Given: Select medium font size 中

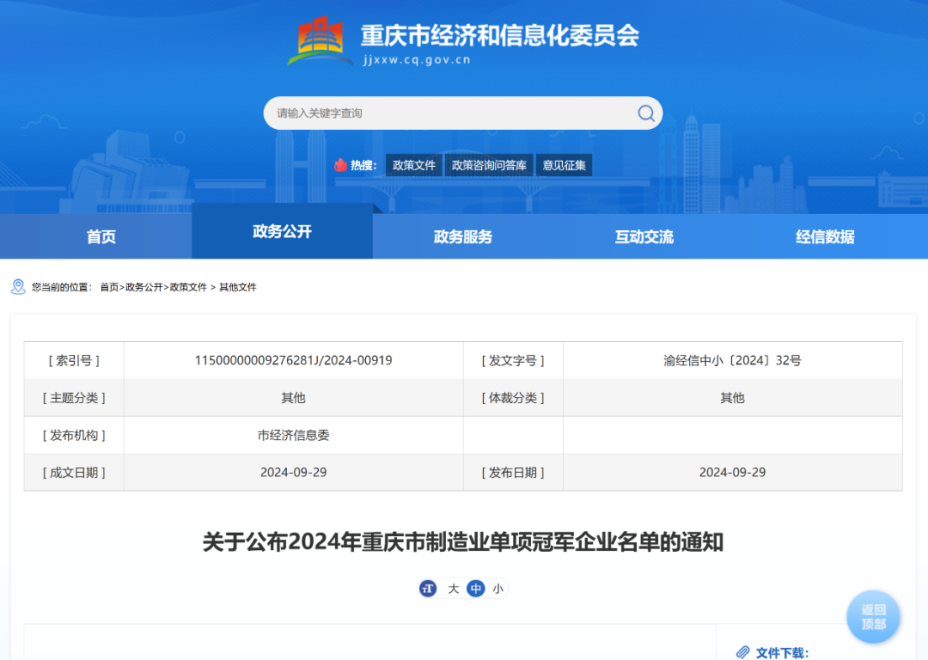Looking at the screenshot, I should (476, 588).
